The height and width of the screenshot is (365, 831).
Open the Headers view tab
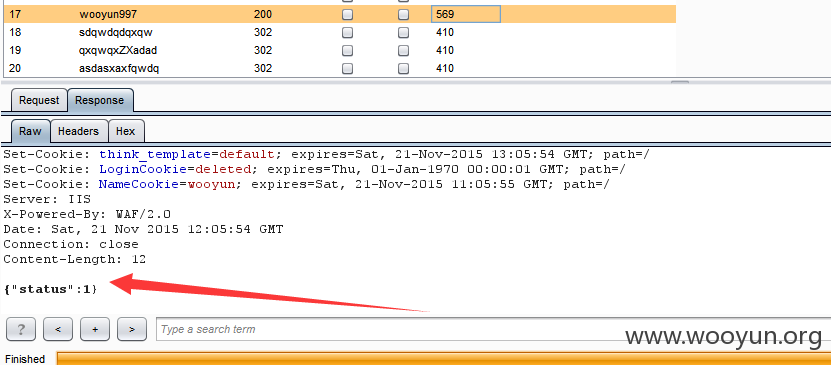click(78, 131)
